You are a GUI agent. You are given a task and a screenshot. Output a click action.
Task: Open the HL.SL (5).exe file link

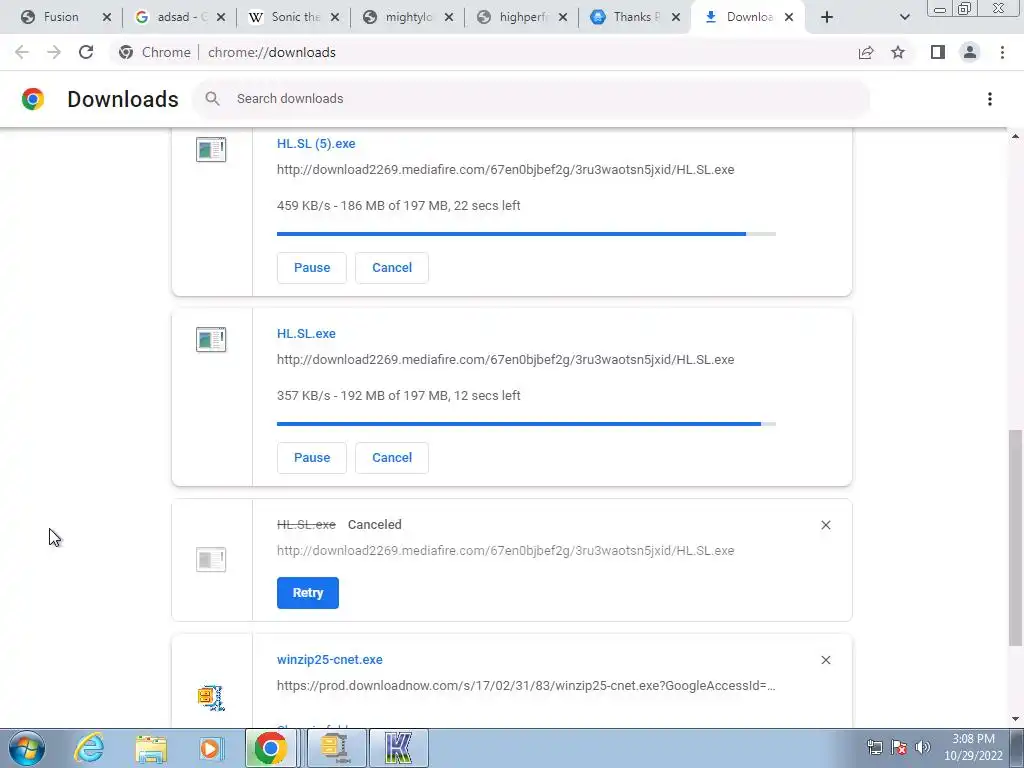(x=316, y=144)
